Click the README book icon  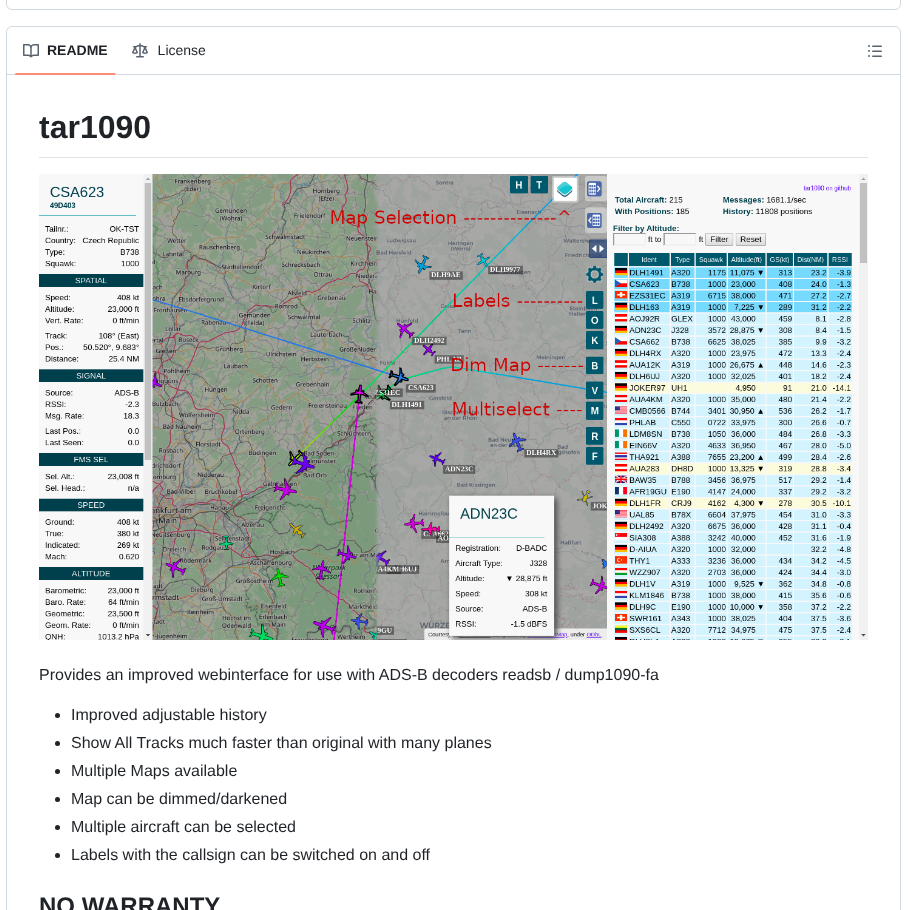(31, 50)
